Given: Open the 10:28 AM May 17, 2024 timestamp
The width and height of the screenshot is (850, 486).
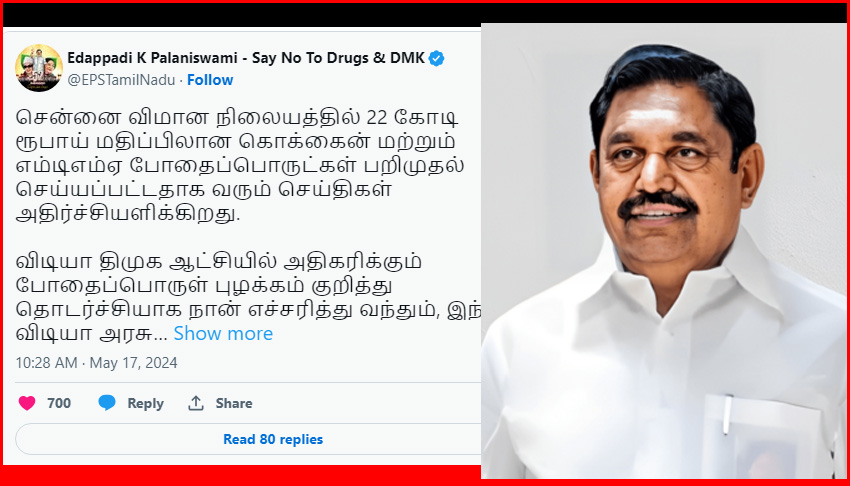Looking at the screenshot, I should [96, 363].
